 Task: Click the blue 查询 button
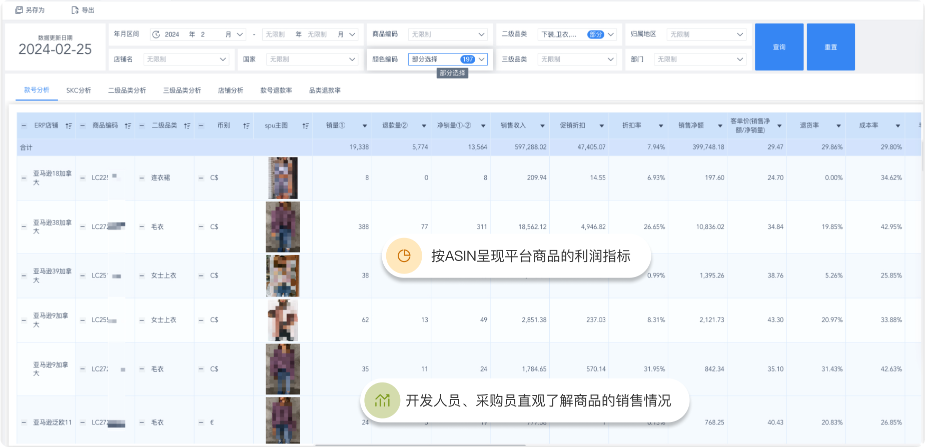pos(779,47)
